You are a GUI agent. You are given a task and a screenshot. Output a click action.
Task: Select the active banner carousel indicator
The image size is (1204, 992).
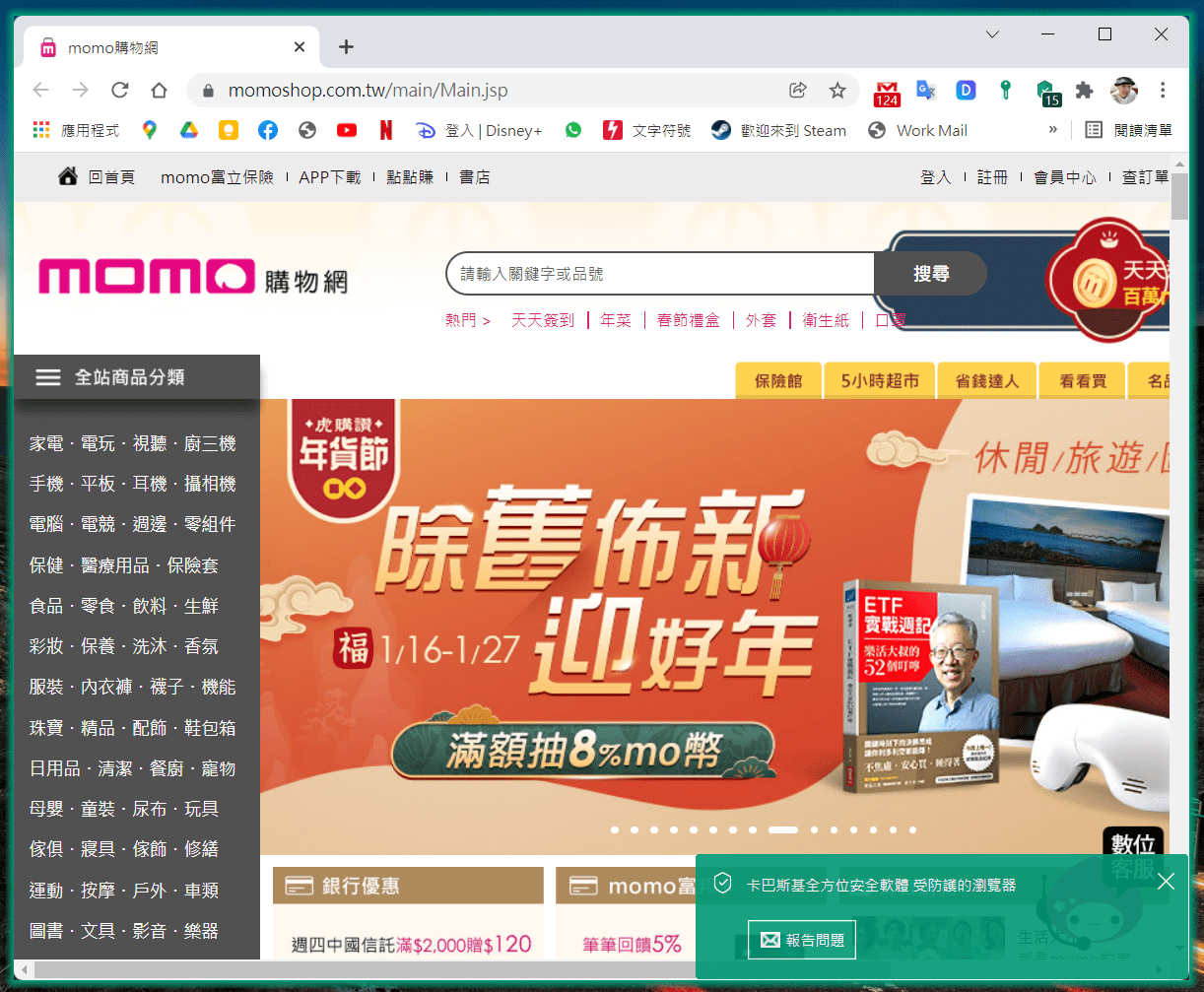783,829
